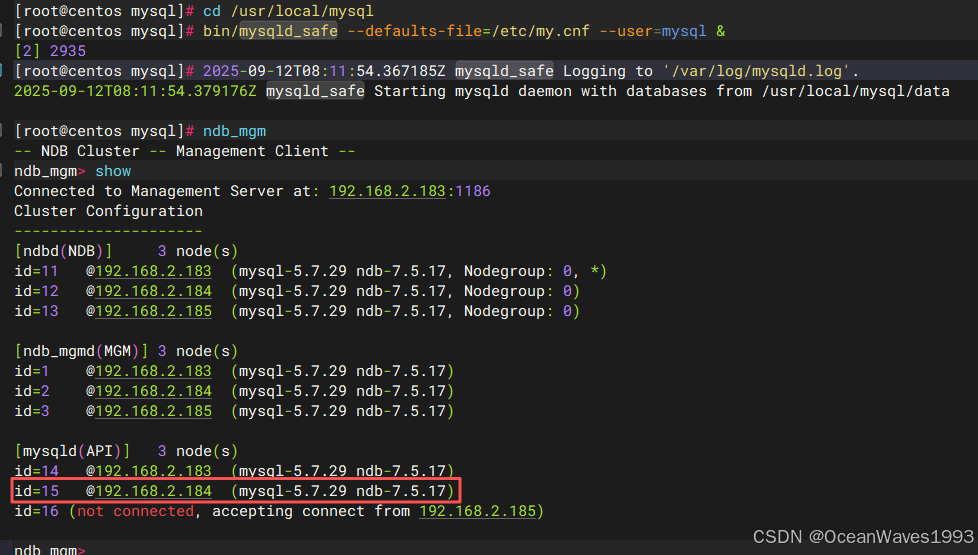Screen dimensions: 978x555
Task: Click the '[ndb_mgmd(MGM)]' section header
Action: (81, 351)
